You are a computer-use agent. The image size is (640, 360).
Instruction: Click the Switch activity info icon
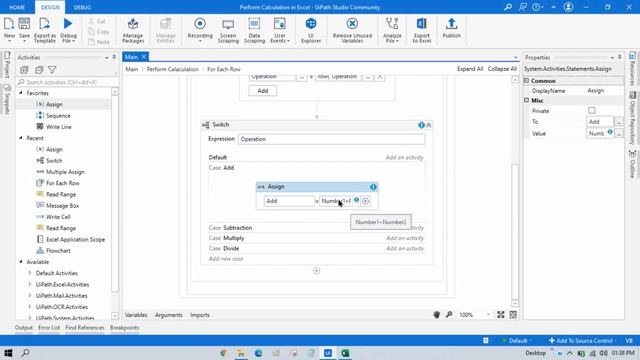pyautogui.click(x=421, y=125)
